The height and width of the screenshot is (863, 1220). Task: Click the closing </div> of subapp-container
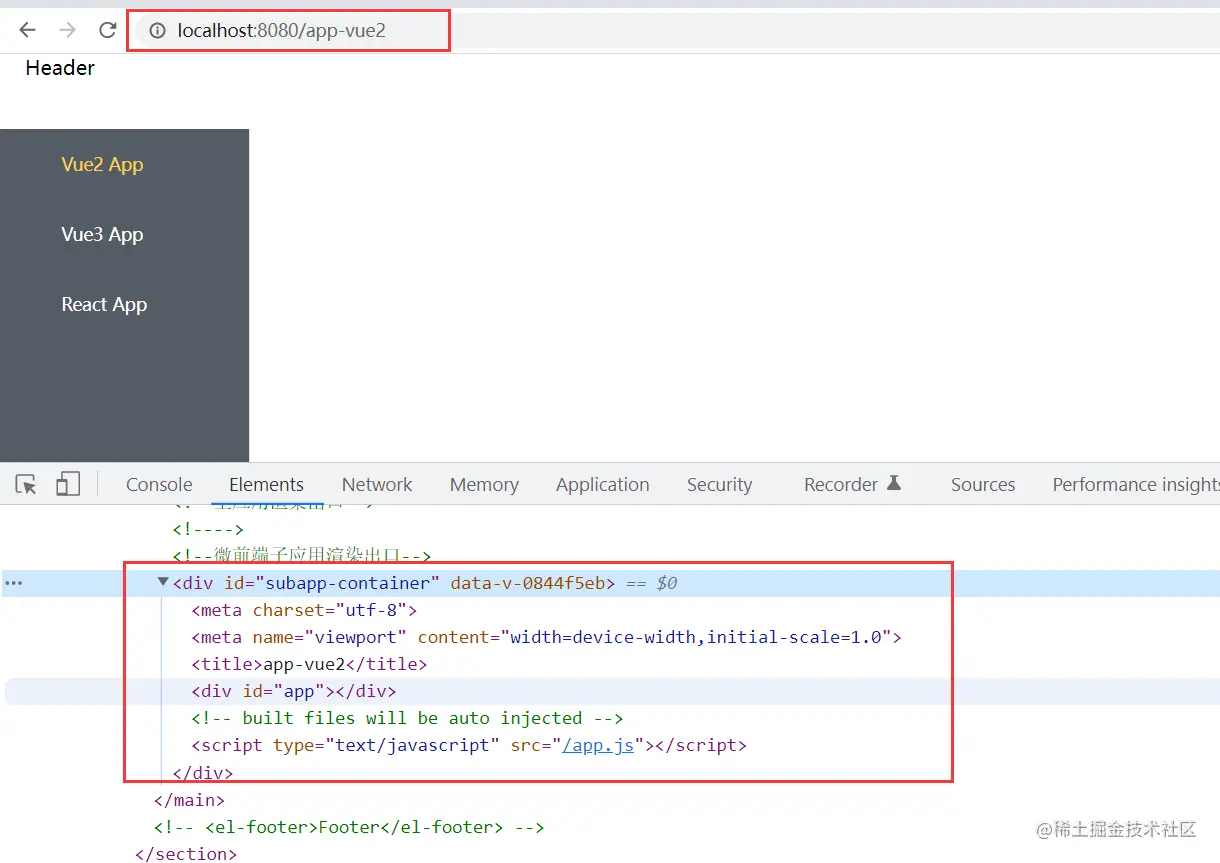[x=203, y=773]
